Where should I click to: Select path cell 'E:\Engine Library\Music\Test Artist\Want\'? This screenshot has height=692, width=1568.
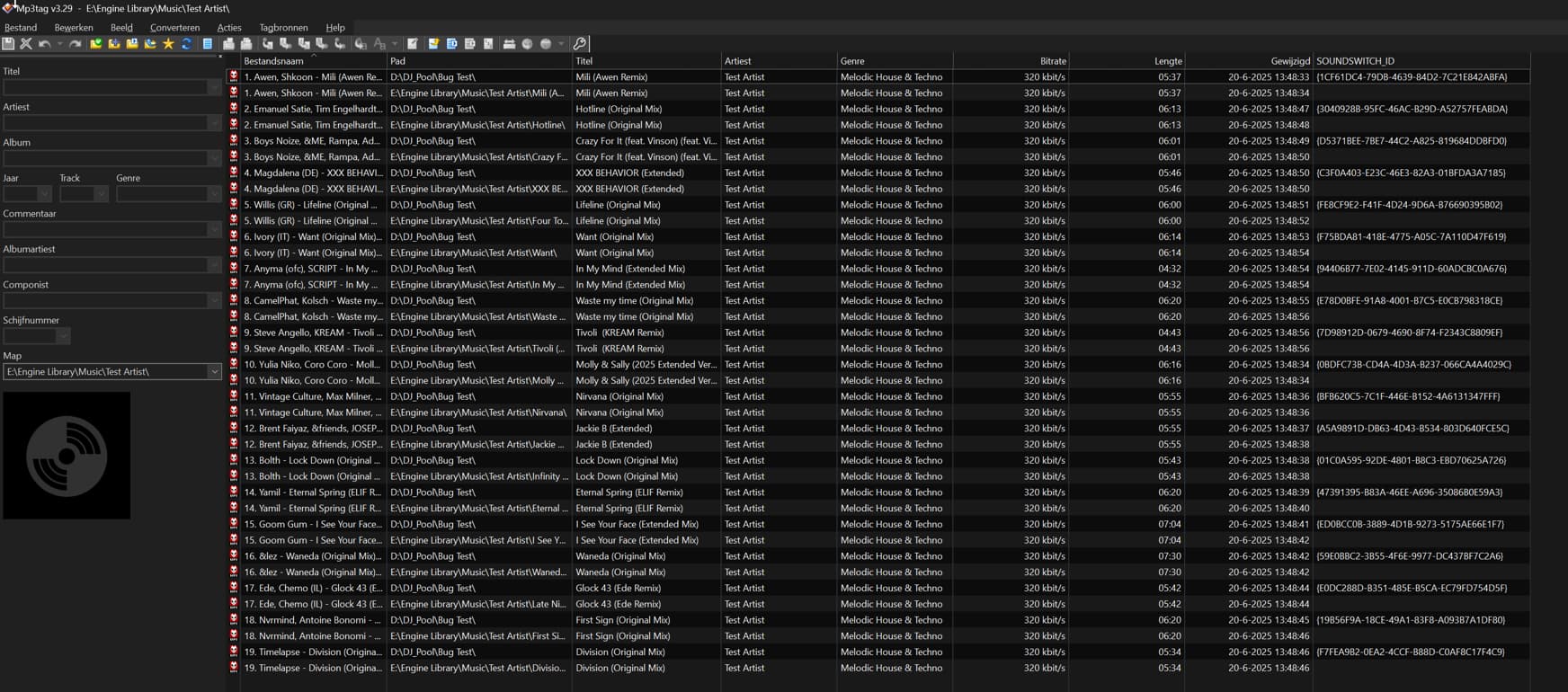tap(474, 253)
